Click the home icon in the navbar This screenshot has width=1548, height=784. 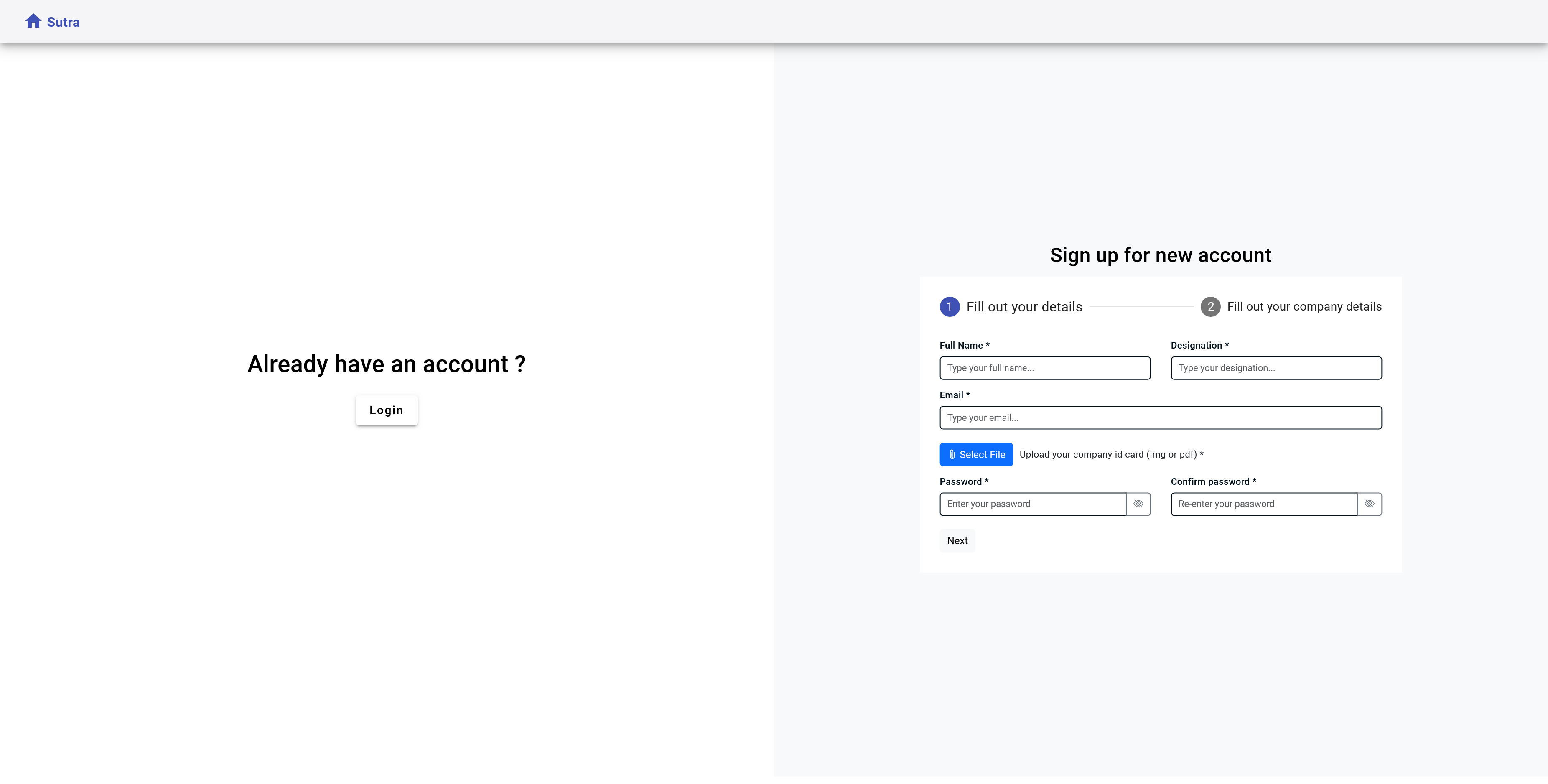tap(33, 22)
